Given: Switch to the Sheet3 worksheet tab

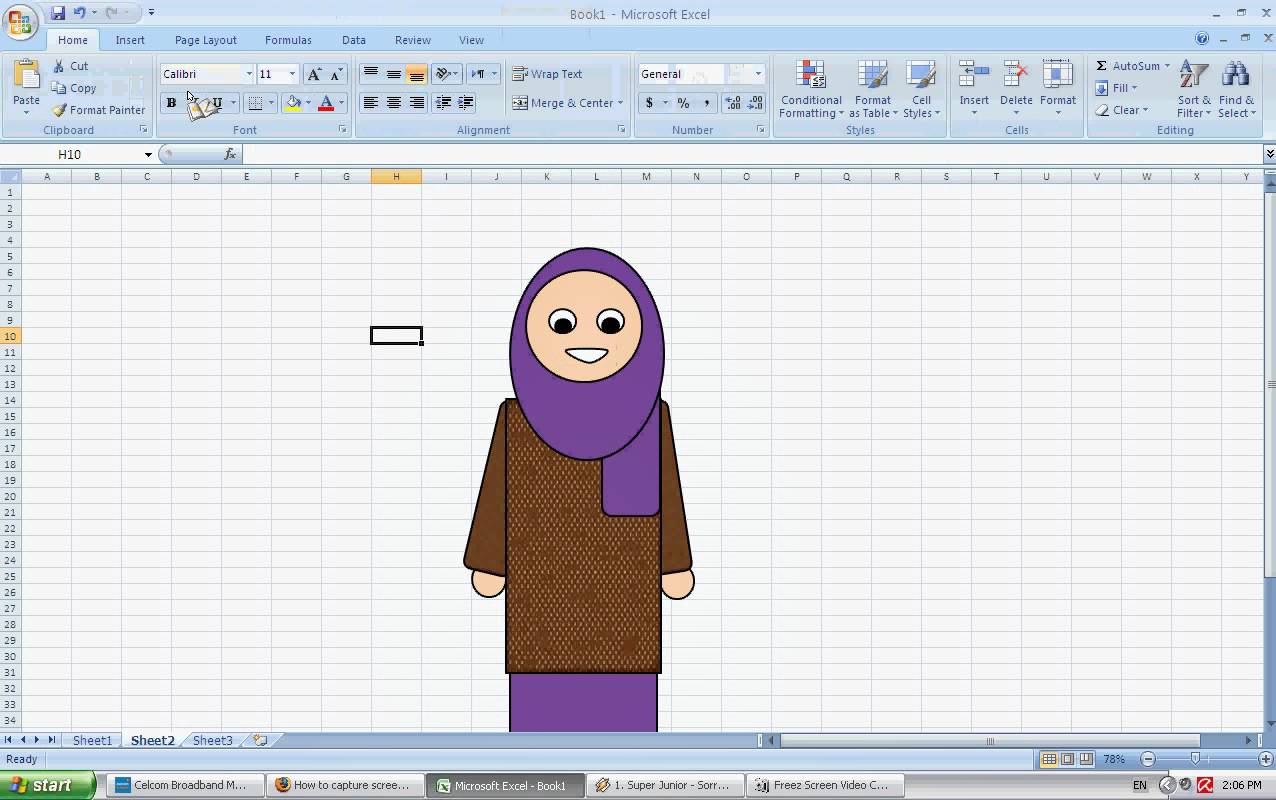Looking at the screenshot, I should coord(211,740).
